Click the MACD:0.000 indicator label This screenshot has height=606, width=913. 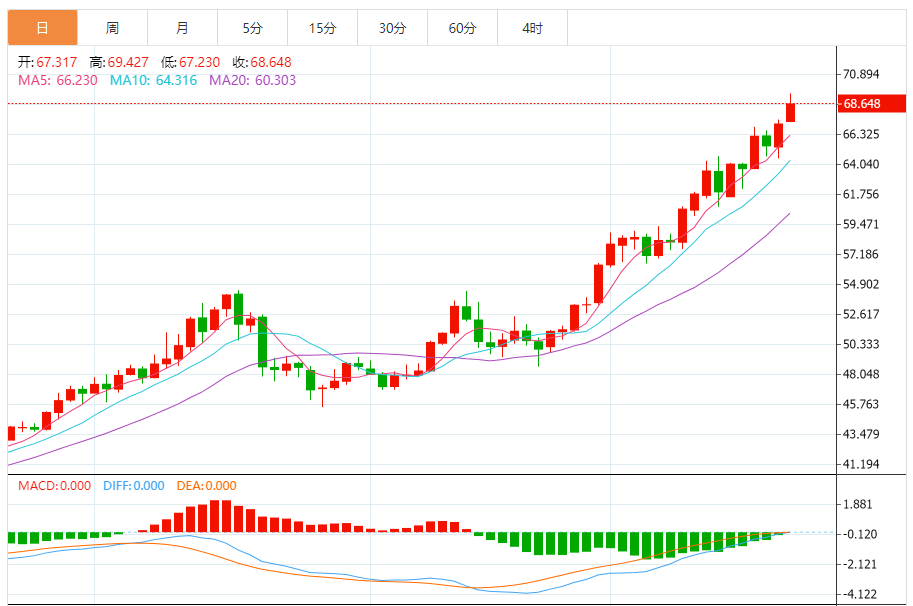click(52, 486)
